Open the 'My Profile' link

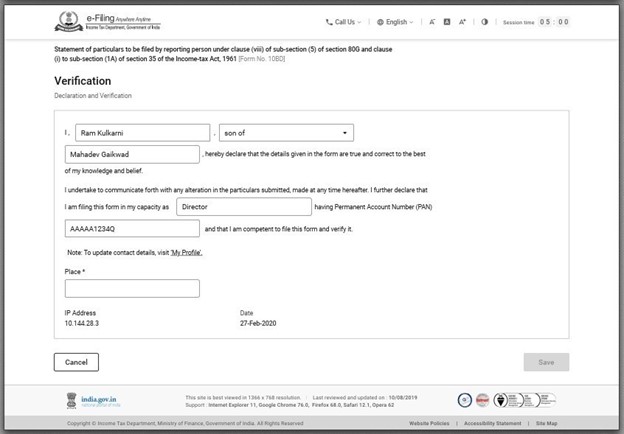tap(186, 252)
